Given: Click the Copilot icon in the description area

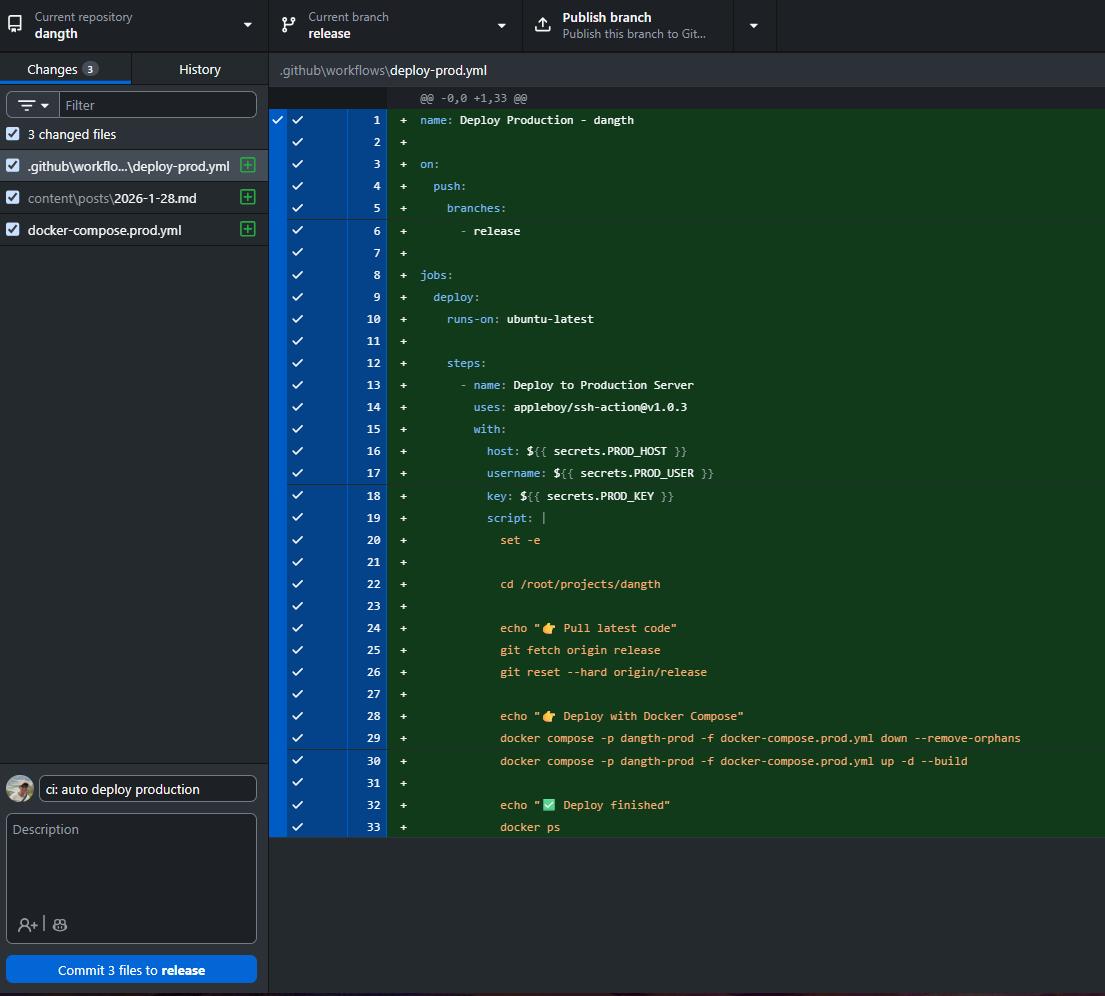Looking at the screenshot, I should click(59, 925).
